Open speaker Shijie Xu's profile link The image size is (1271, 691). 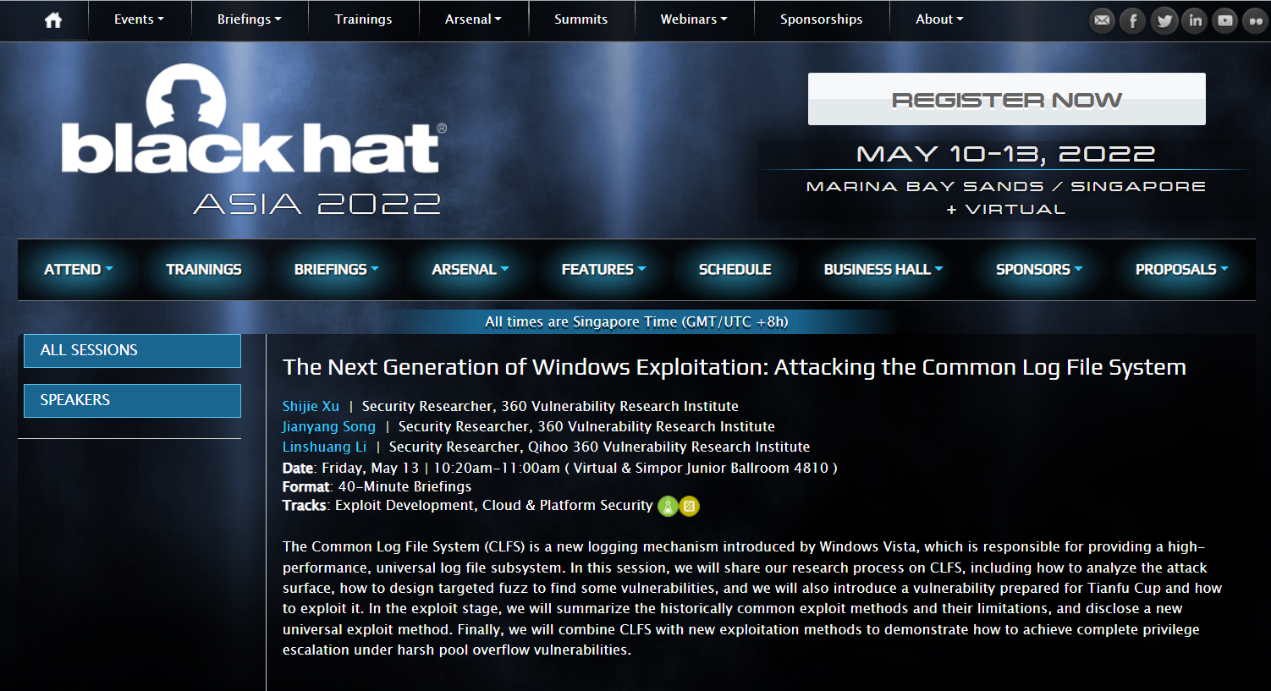311,406
